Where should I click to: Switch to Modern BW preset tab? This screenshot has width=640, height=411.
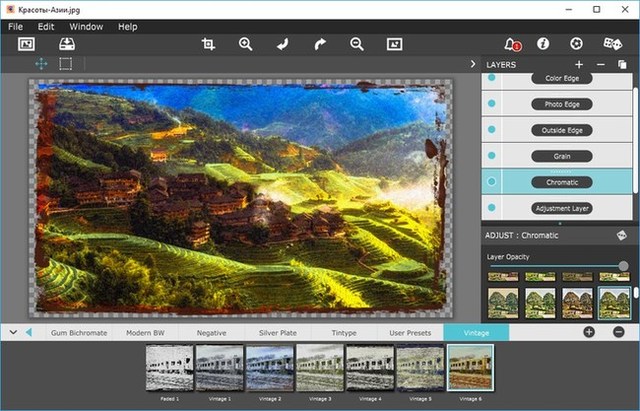[x=145, y=333]
